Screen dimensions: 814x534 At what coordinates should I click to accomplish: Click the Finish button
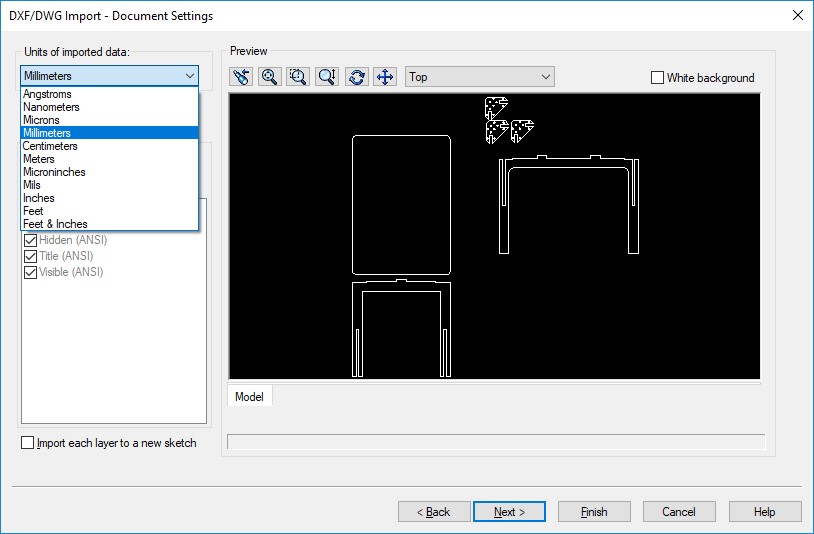coord(594,512)
